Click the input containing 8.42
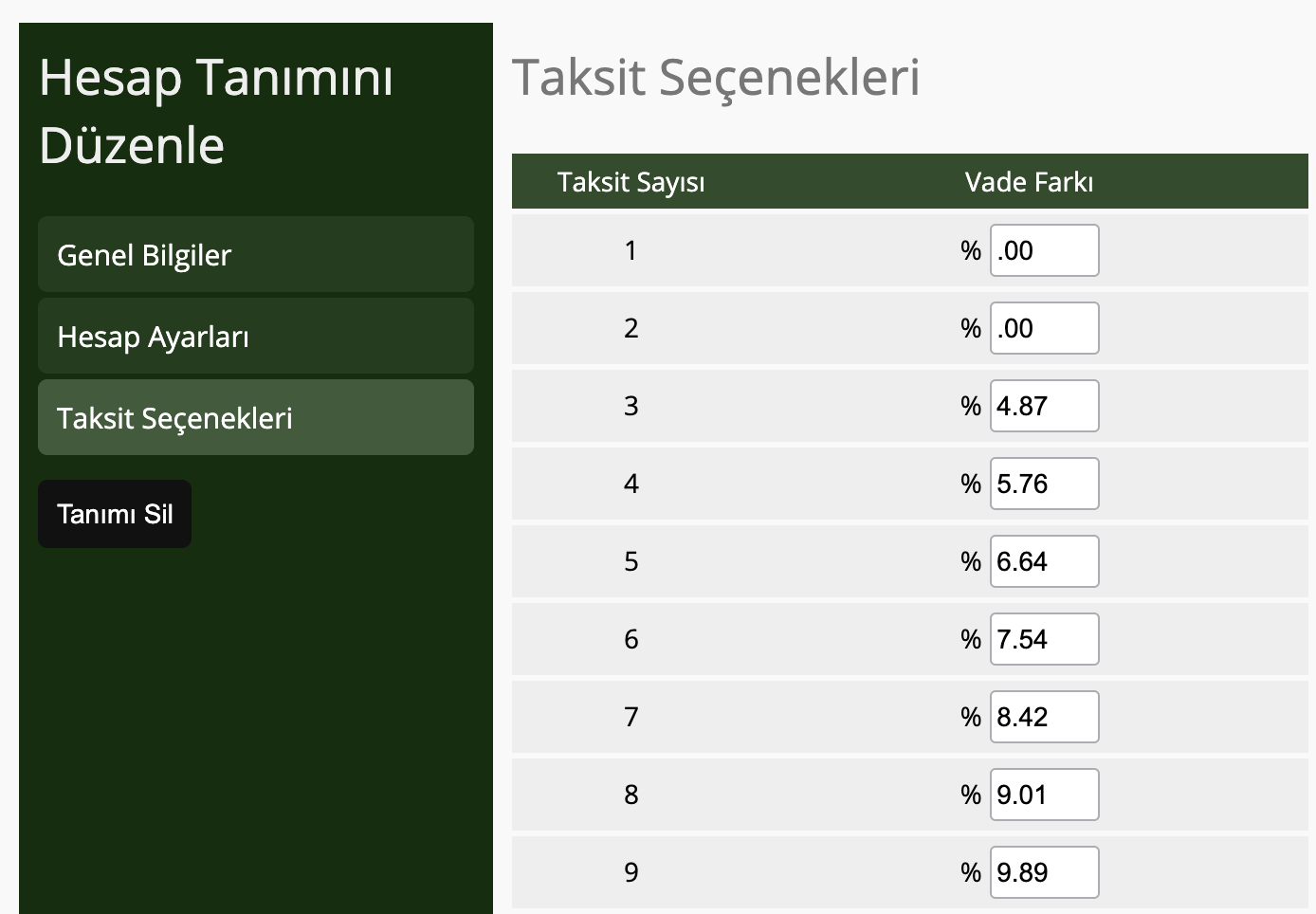The height and width of the screenshot is (914, 1316). [x=1044, y=717]
